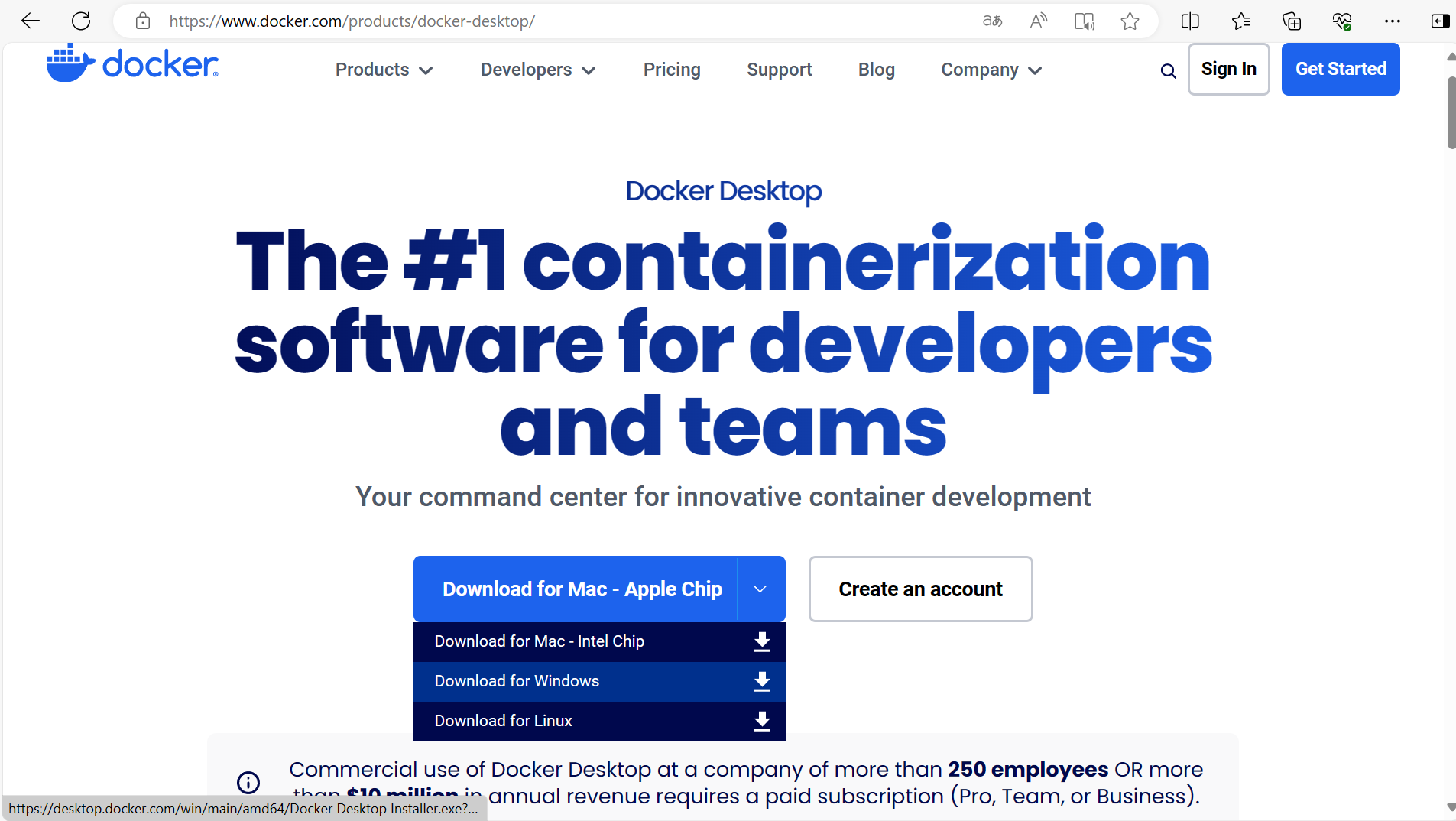Viewport: 1456px width, 821px height.
Task: Select Download for Linux
Action: [599, 721]
